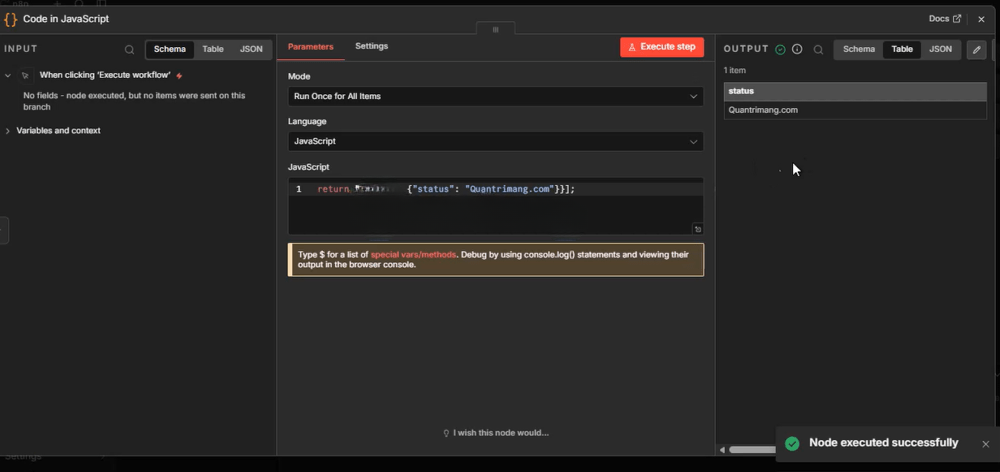This screenshot has height=472, width=1000.
Task: Click the green output success check icon
Action: click(x=780, y=49)
